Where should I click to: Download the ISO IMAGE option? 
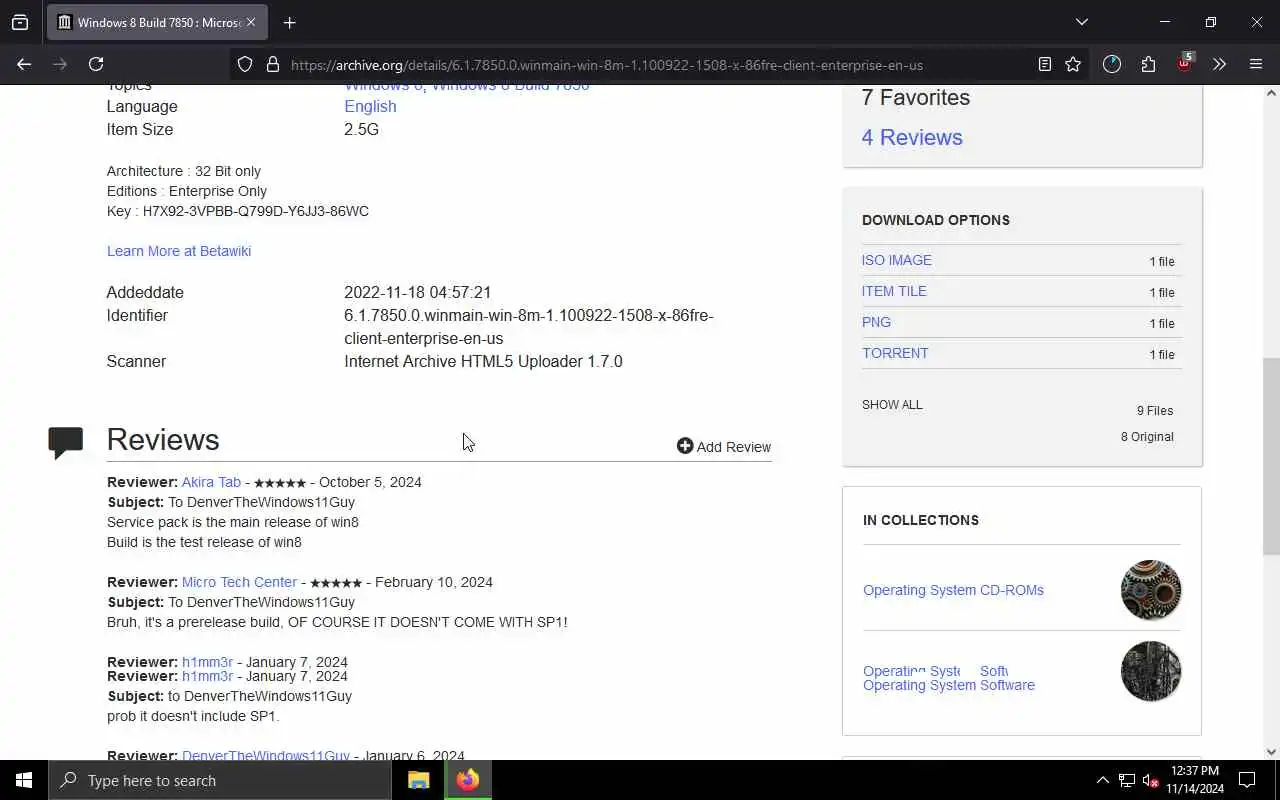point(897,260)
